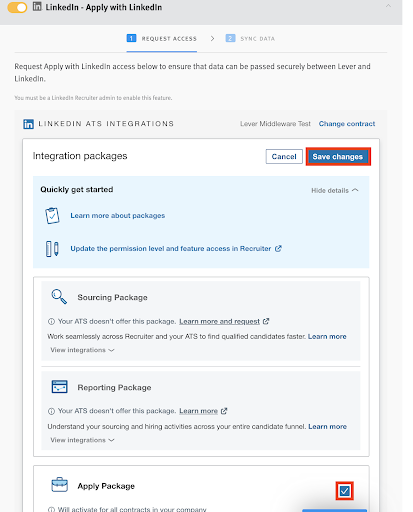This screenshot has height=512, width=413.
Task: Click external link icon after Recruiter link
Action: (278, 249)
